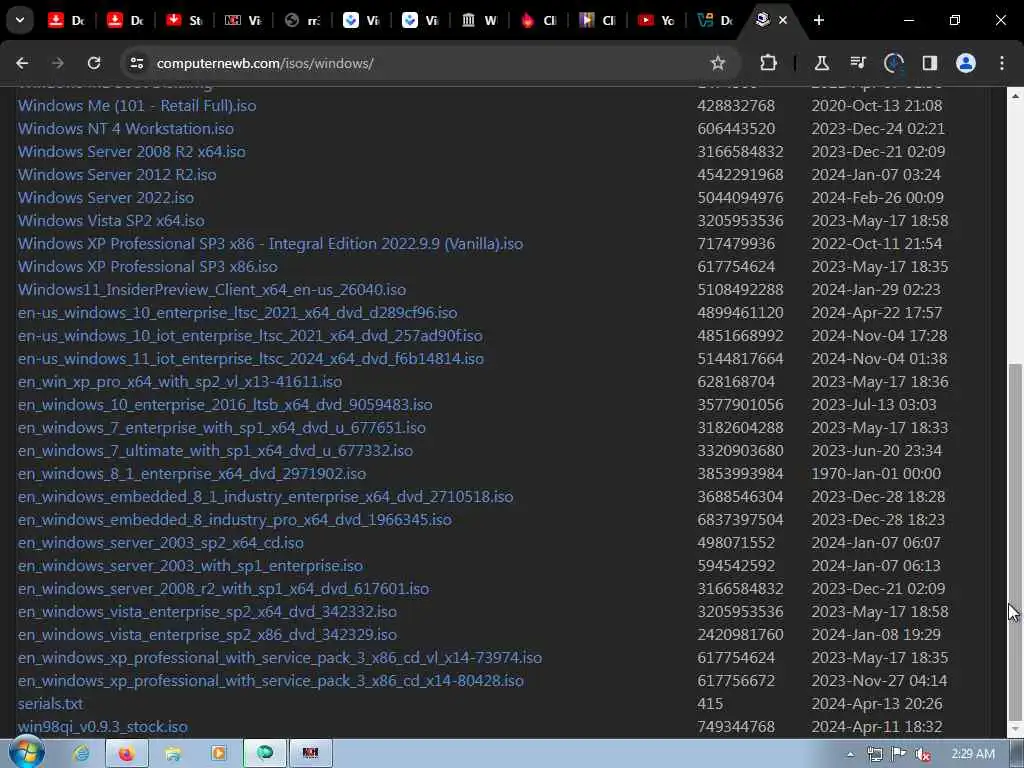Image resolution: width=1024 pixels, height=768 pixels.
Task: Switch to the rr tab with globe icon
Action: (302, 20)
